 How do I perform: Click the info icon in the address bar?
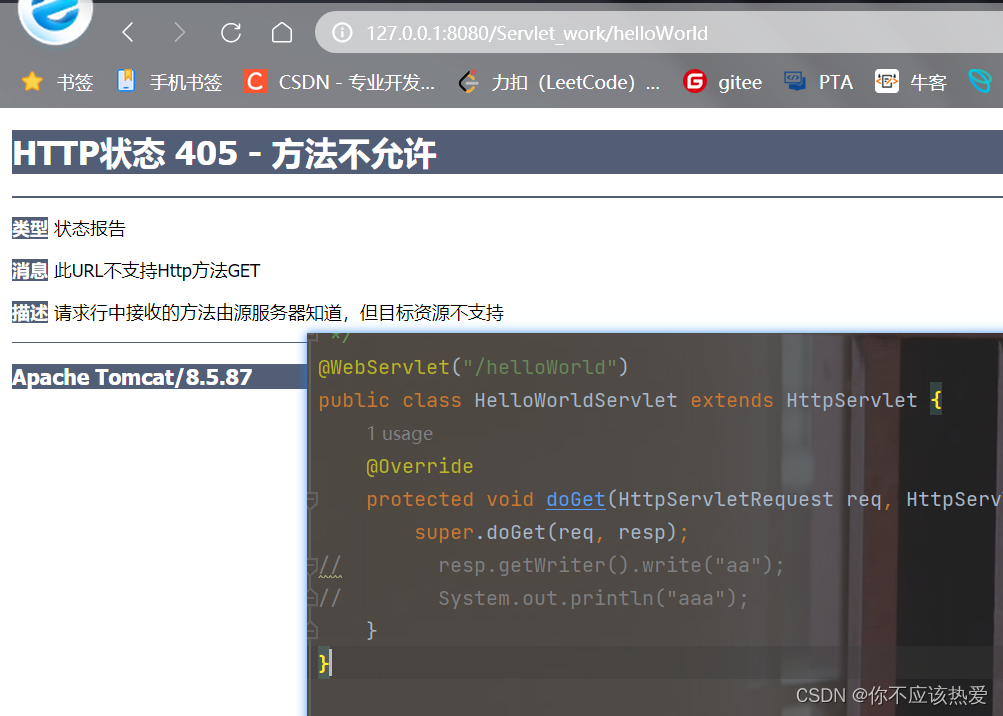(x=341, y=31)
